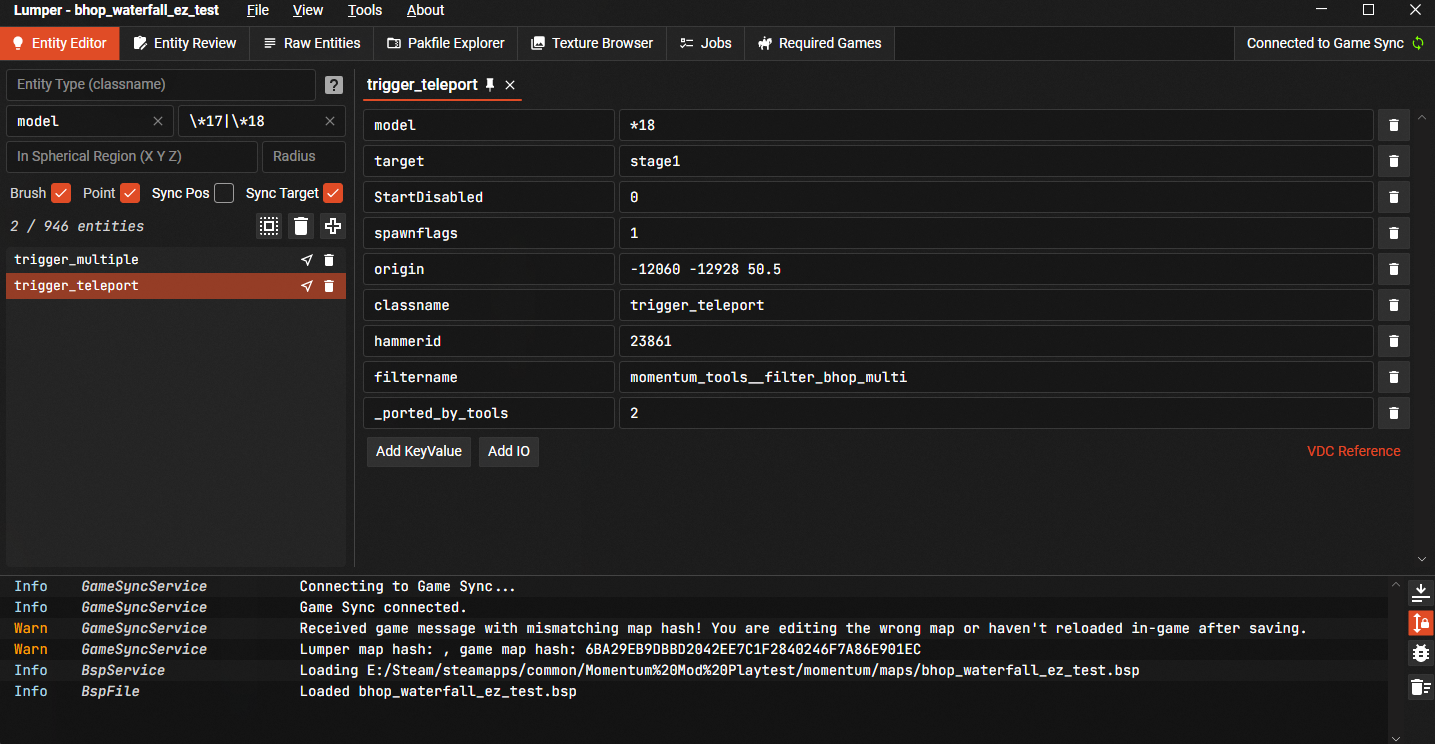
Task: Delete the 'target' keyvalue row
Action: click(x=1394, y=161)
